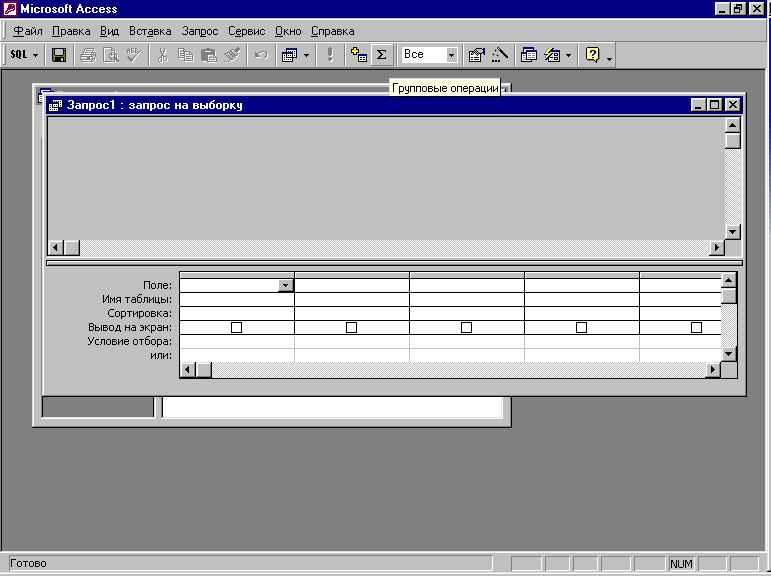The width and height of the screenshot is (771, 576).
Task: Show the Database Window icon
Action: tap(529, 55)
